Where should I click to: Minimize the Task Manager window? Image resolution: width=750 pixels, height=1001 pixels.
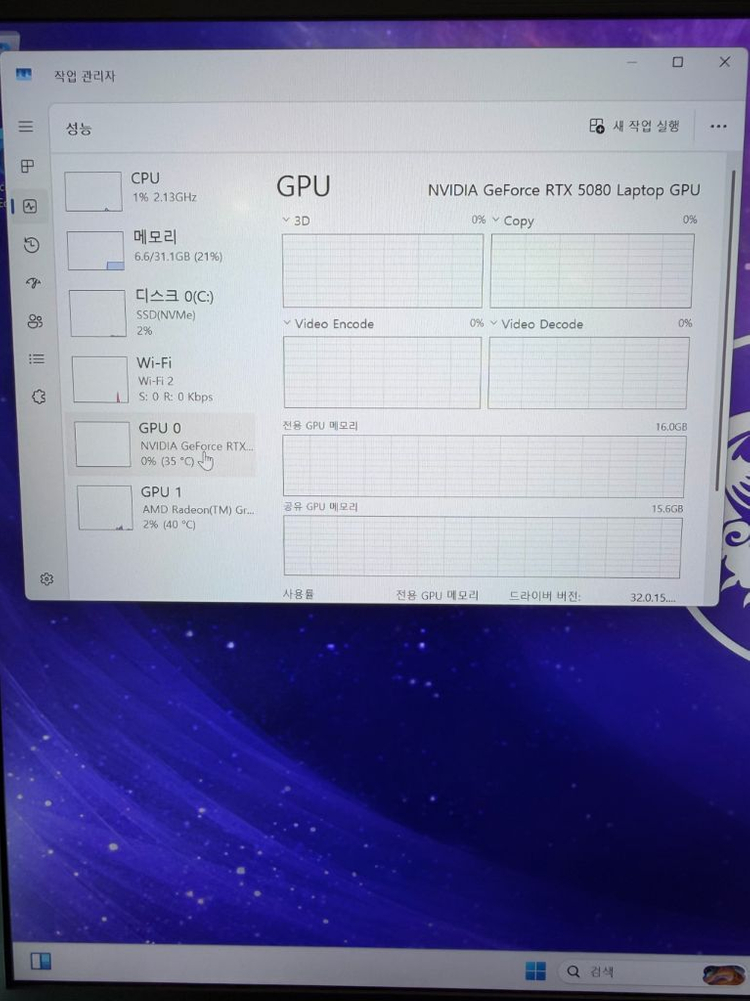pyautogui.click(x=632, y=62)
